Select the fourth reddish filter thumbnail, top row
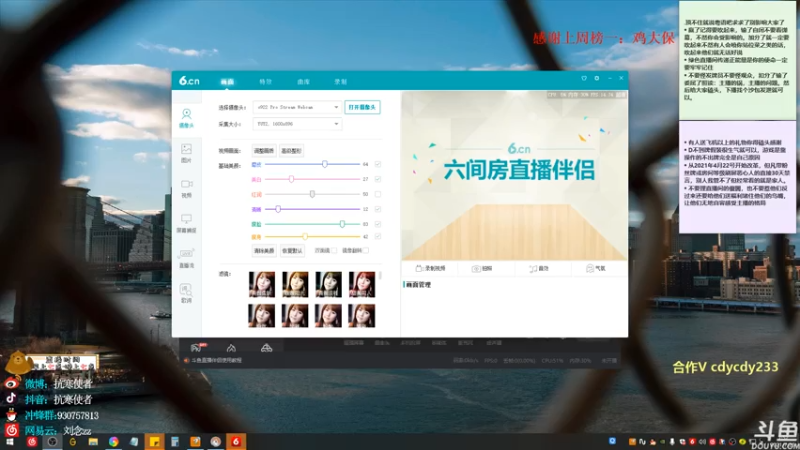 362,284
